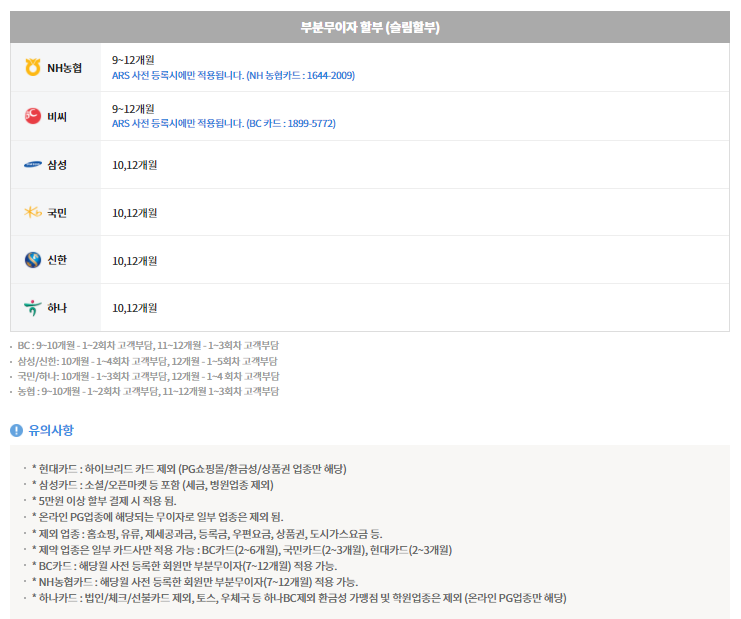Click the NH농협 ARS 1644-2009 notice text
Image resolution: width=741 pixels, height=619 pixels.
233,76
